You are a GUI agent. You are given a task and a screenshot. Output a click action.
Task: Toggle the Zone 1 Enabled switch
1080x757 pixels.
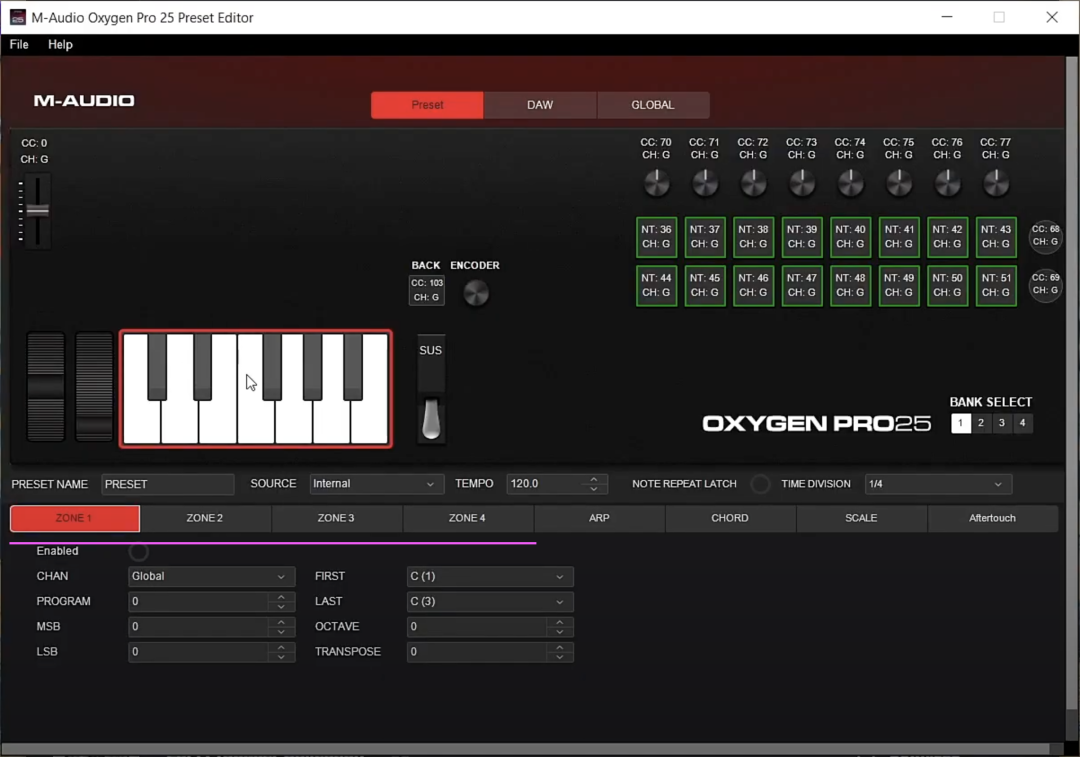[x=138, y=551]
